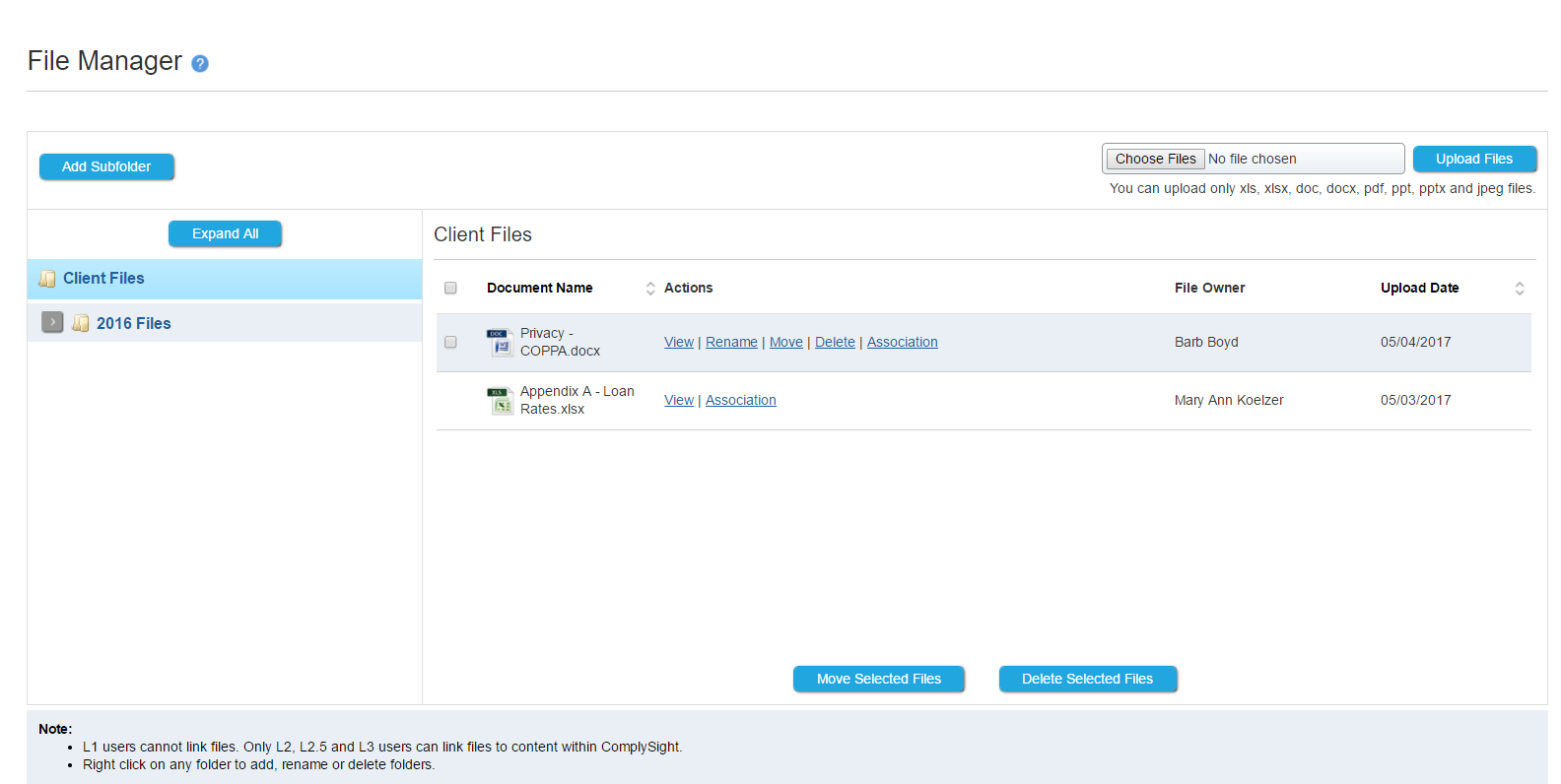View the Privacy - COPPA.docx file

(x=679, y=342)
